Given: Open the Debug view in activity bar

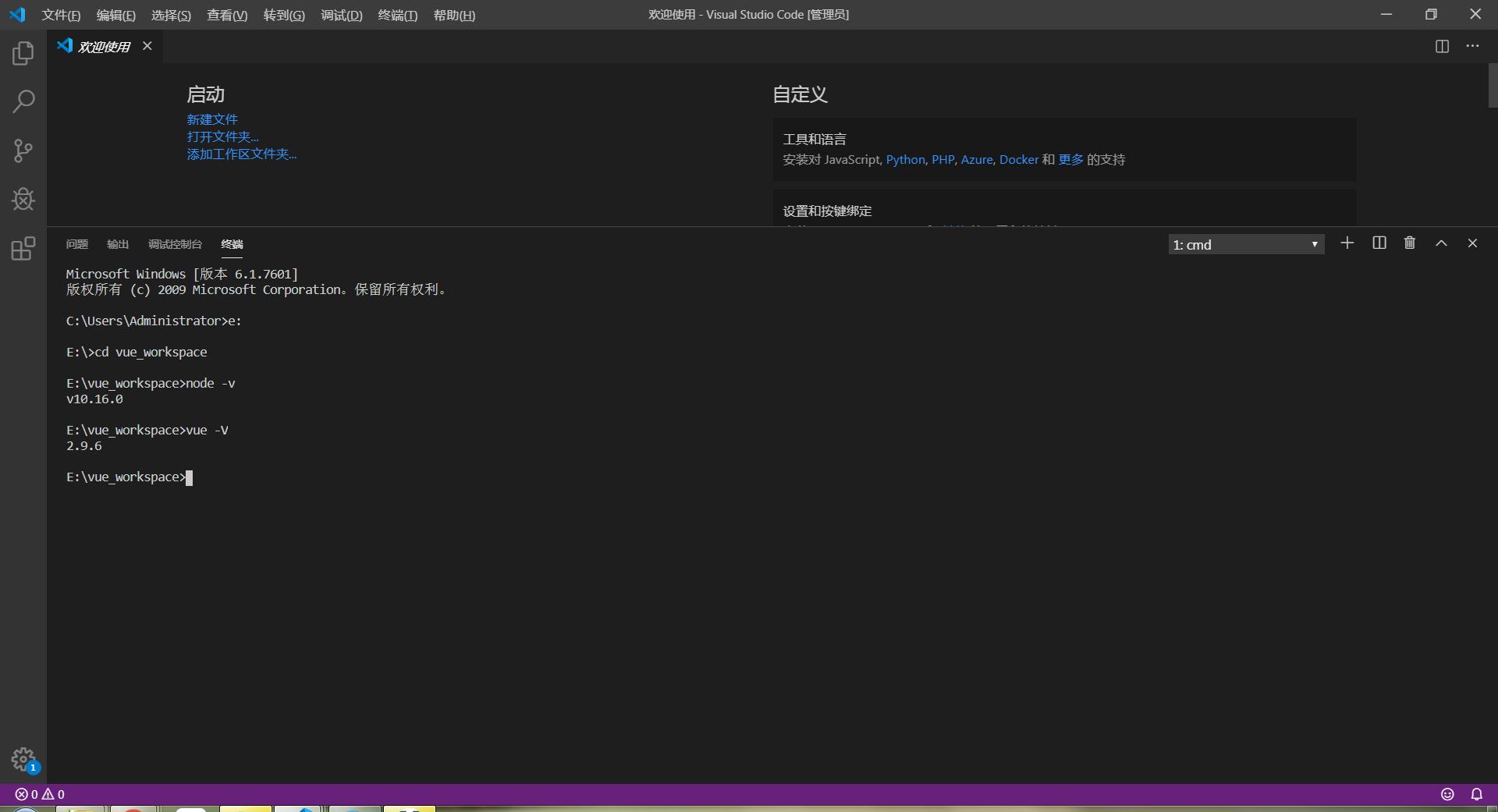Looking at the screenshot, I should coord(23,199).
